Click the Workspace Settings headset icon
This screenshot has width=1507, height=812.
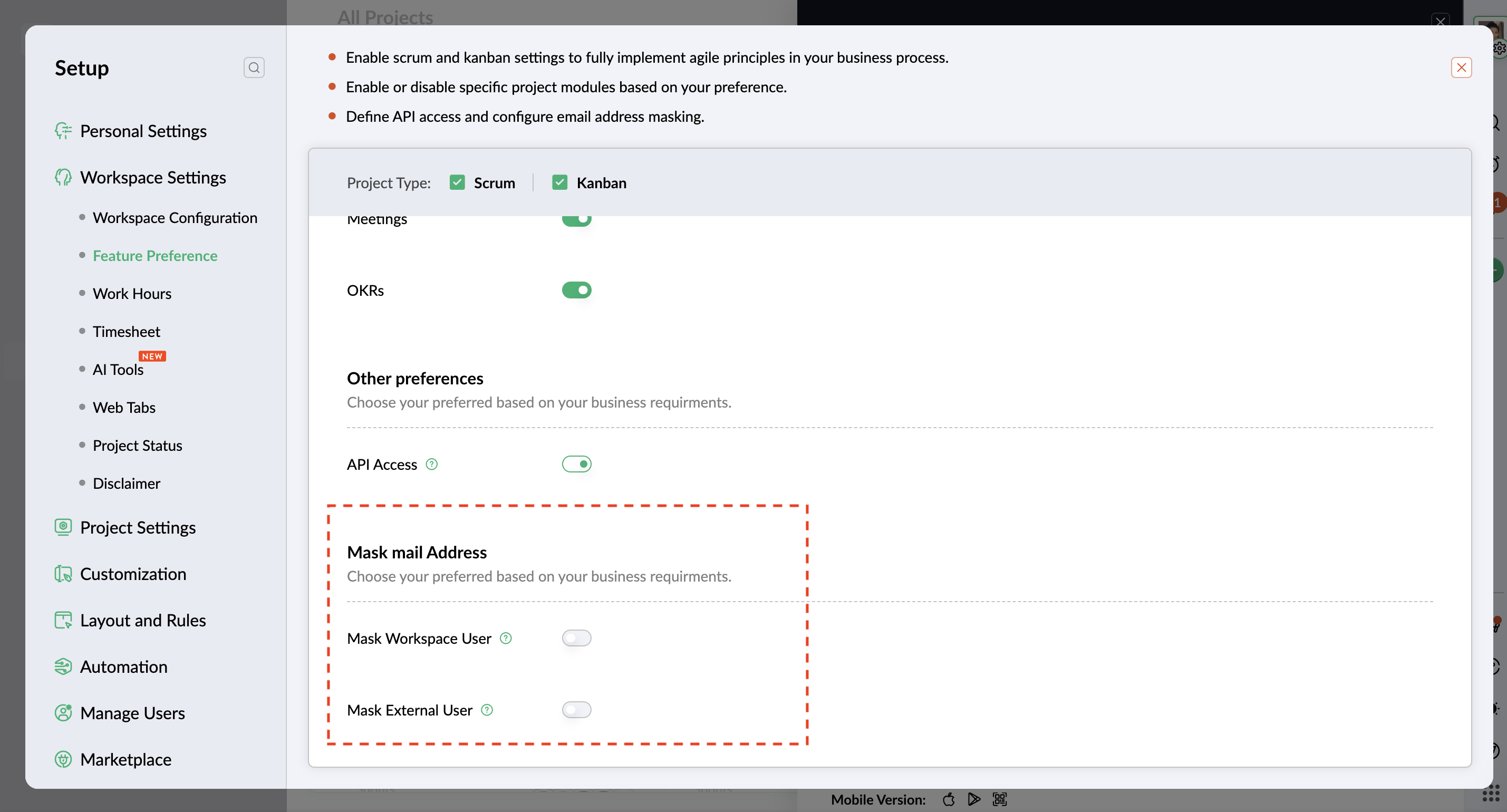[x=63, y=177]
